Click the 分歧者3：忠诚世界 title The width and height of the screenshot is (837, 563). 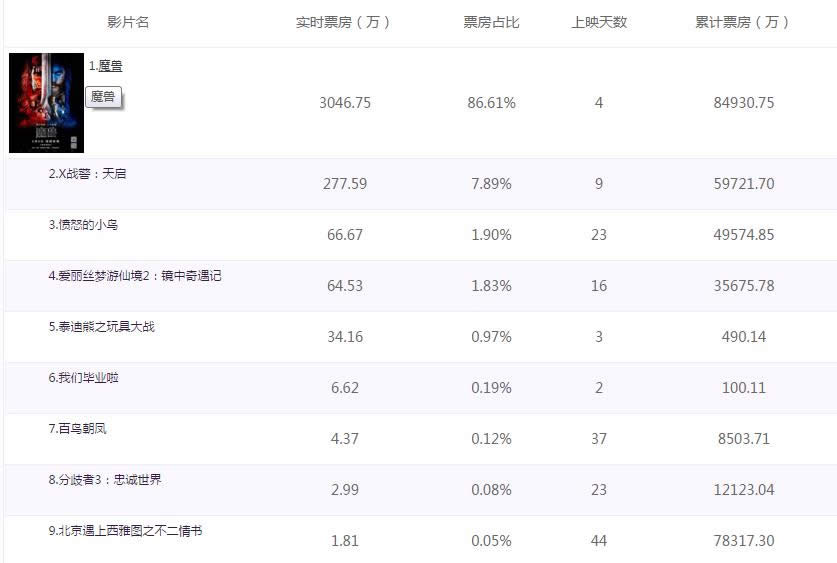105,479
